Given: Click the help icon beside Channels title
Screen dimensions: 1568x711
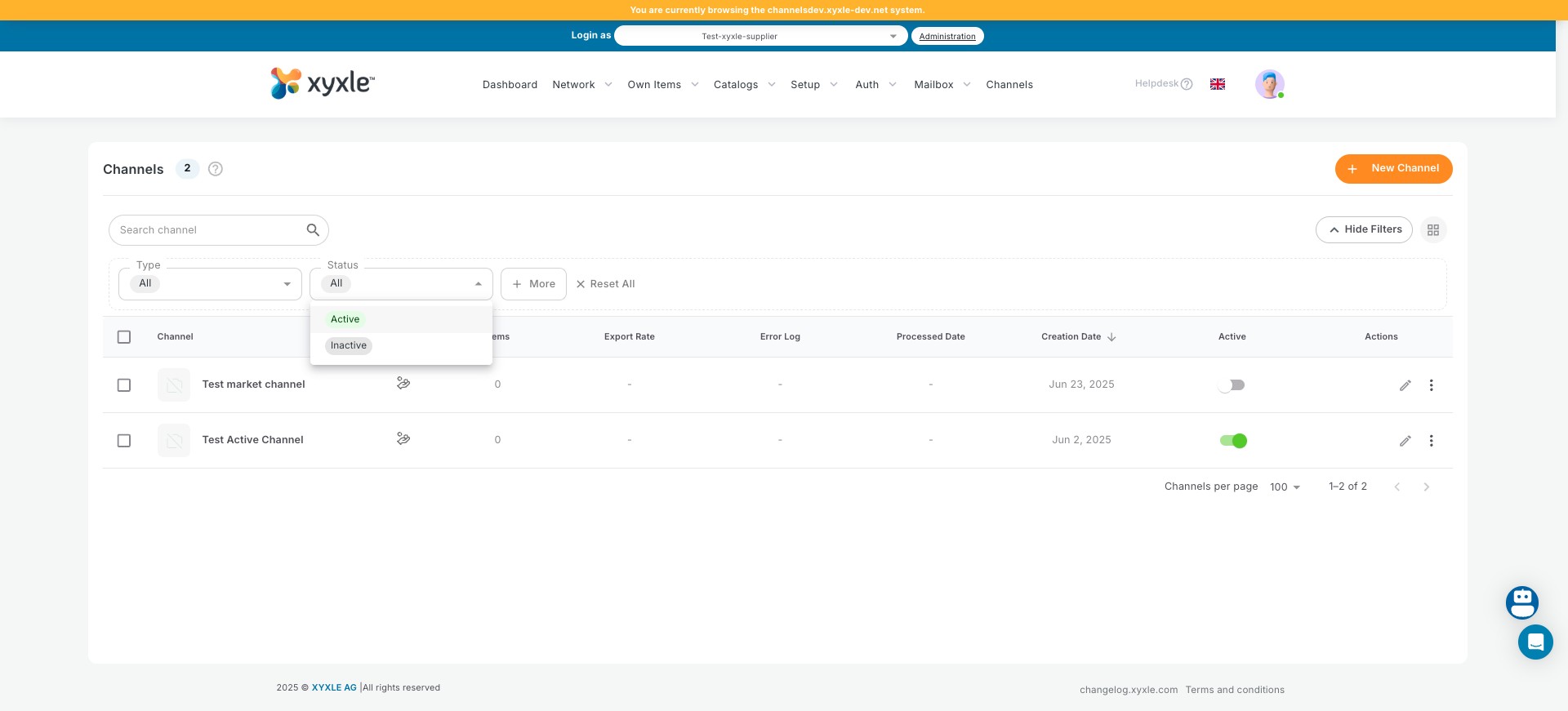Looking at the screenshot, I should click(x=216, y=169).
